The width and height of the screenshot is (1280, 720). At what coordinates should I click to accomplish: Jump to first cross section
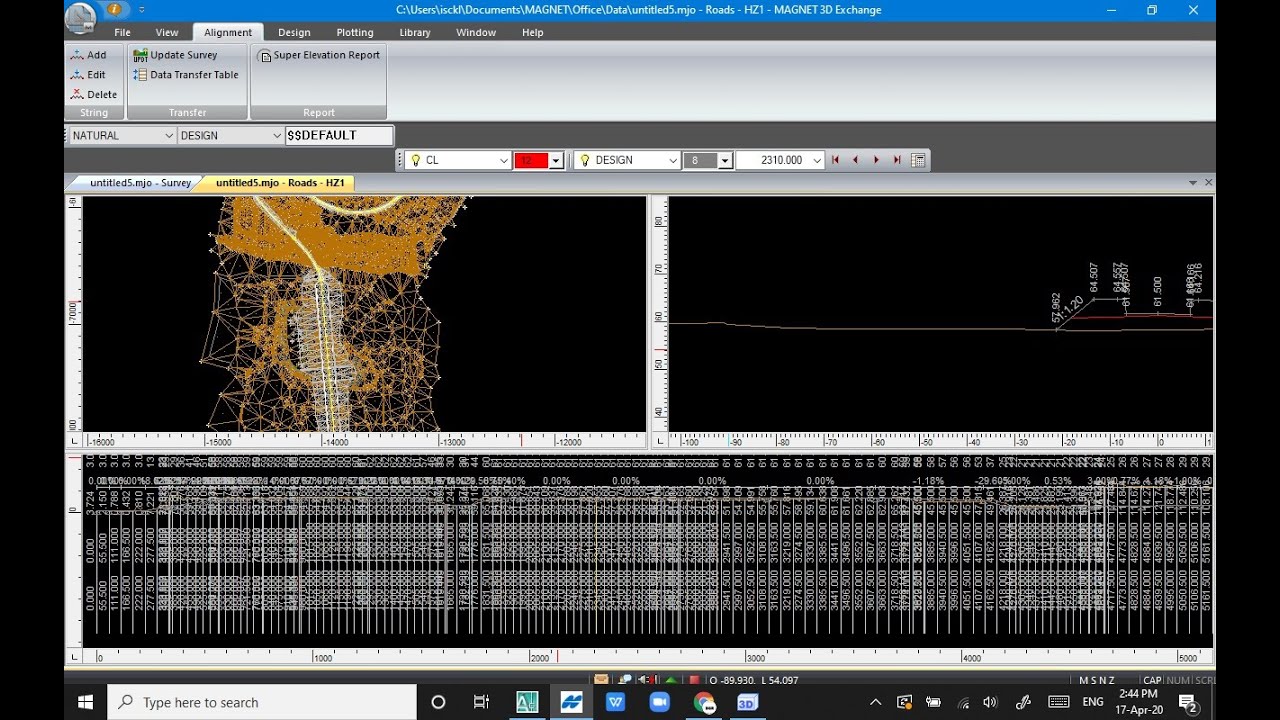tap(835, 160)
